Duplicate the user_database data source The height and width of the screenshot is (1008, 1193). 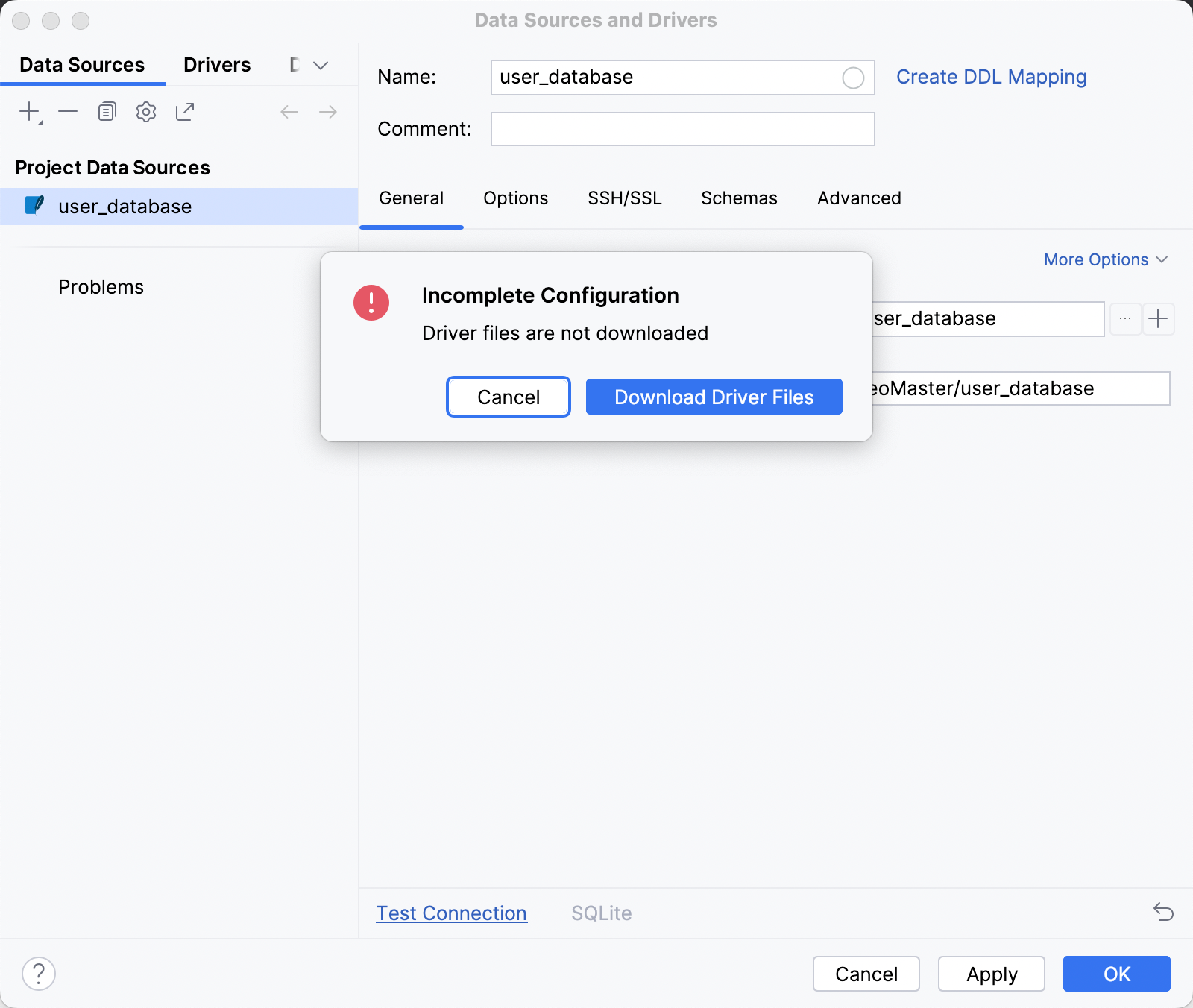pyautogui.click(x=107, y=110)
